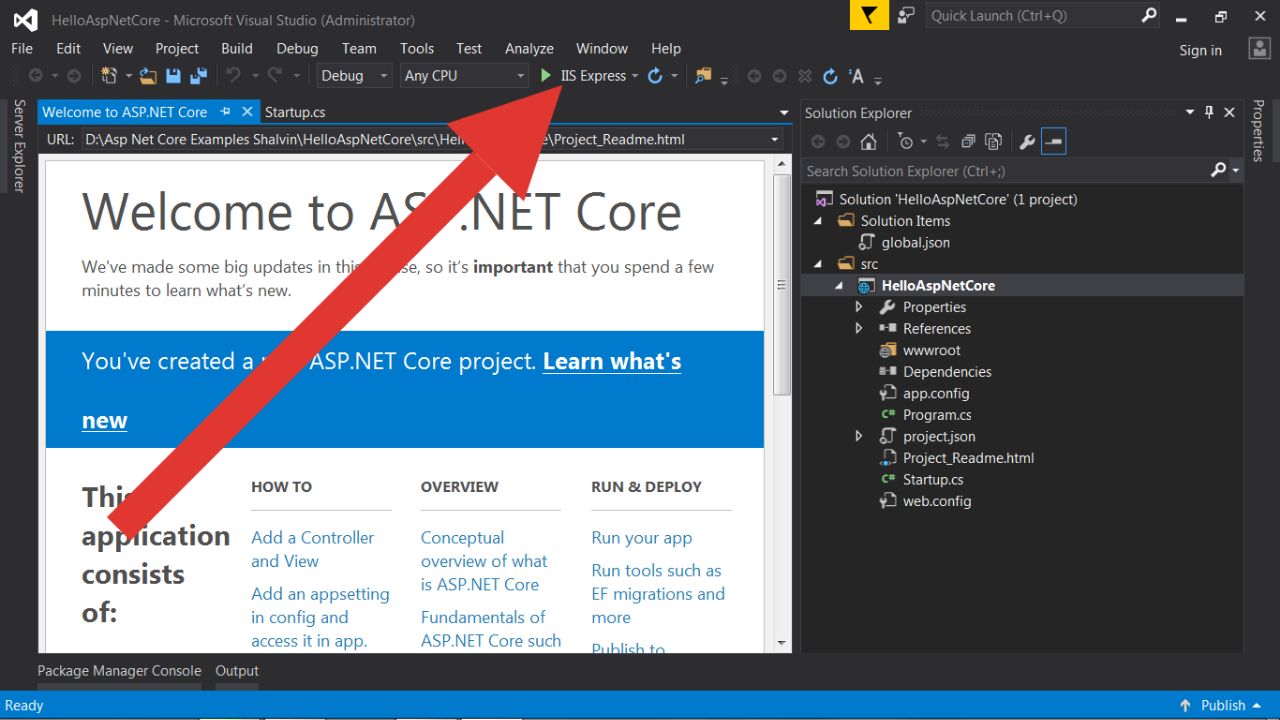The width and height of the screenshot is (1280, 720).
Task: Click the Sign in link
Action: [1200, 50]
